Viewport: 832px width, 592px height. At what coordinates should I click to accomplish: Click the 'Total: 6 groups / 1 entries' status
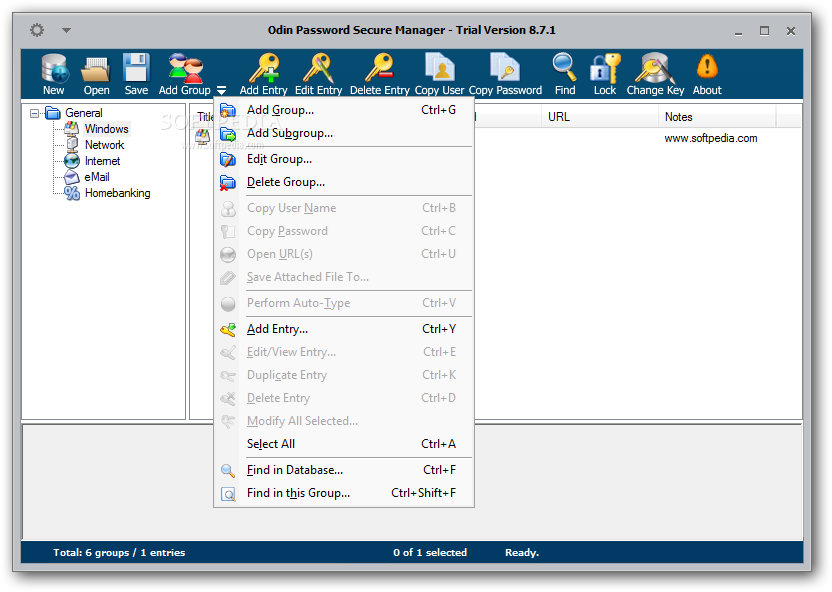119,553
